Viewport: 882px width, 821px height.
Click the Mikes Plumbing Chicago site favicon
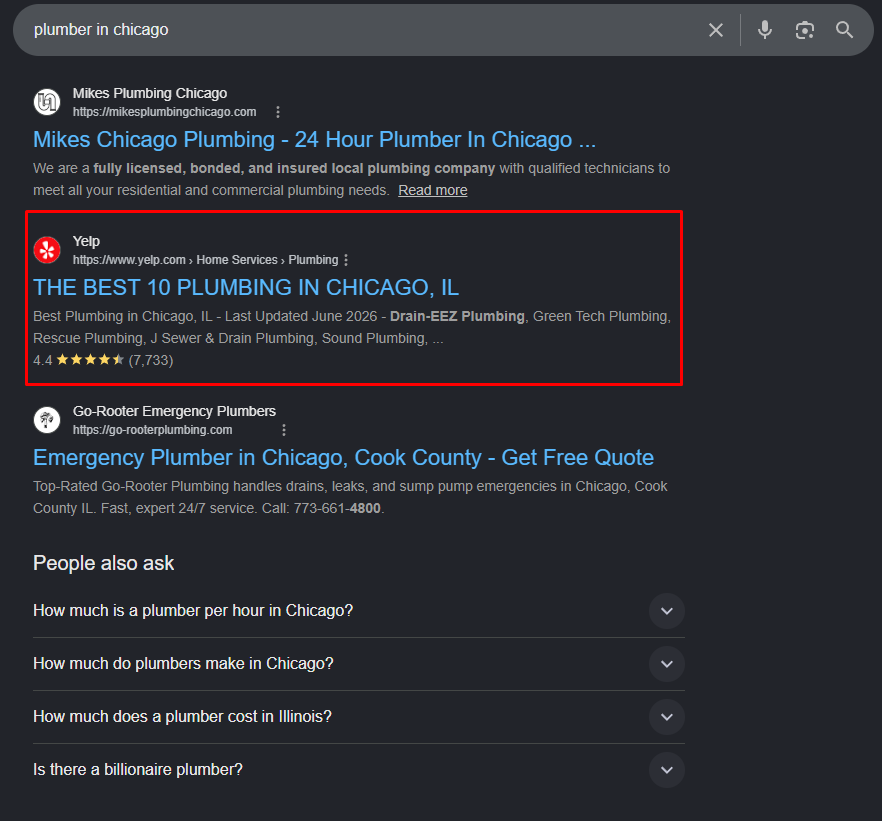point(47,102)
